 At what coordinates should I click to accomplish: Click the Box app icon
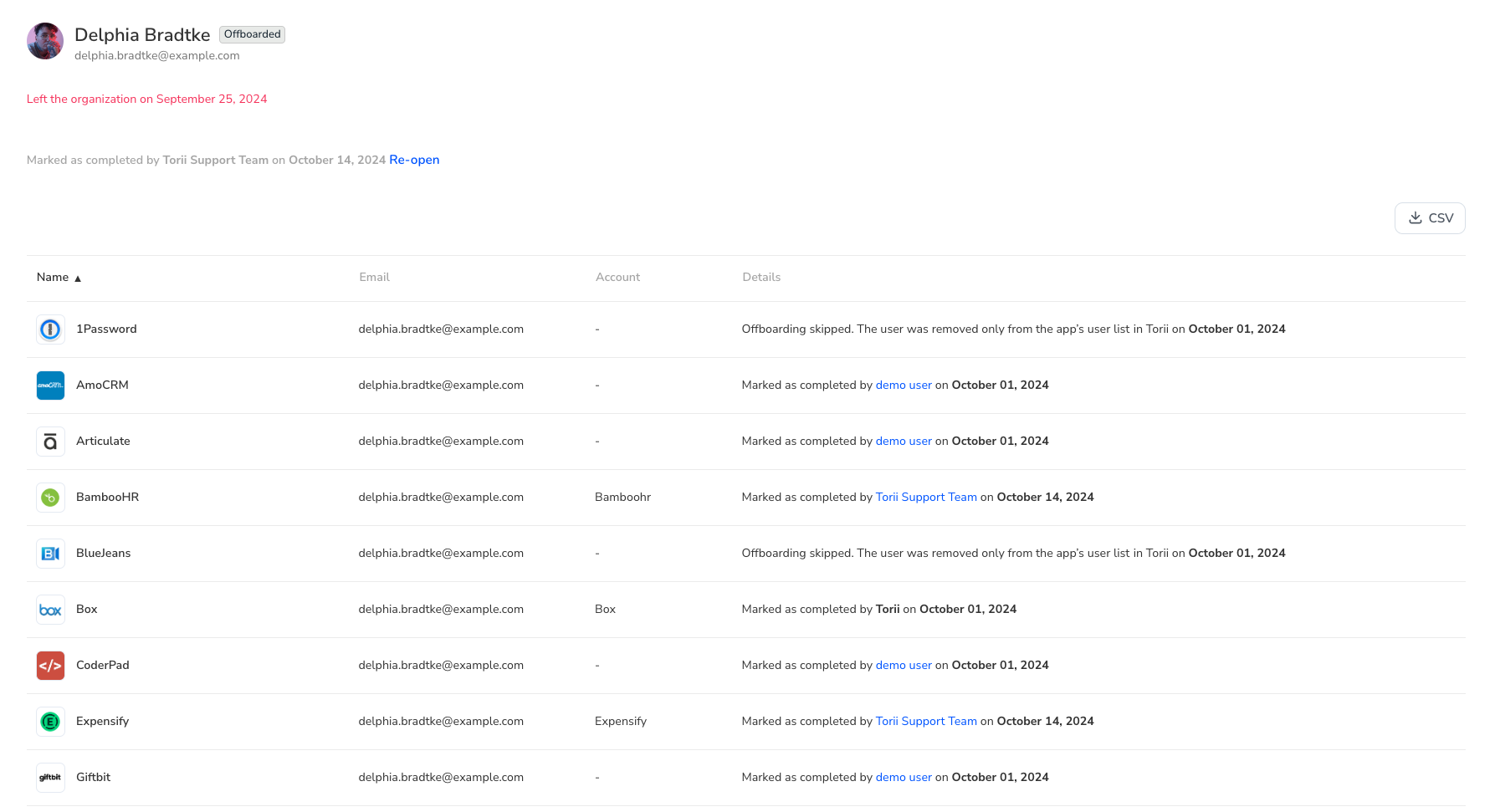coord(50,610)
